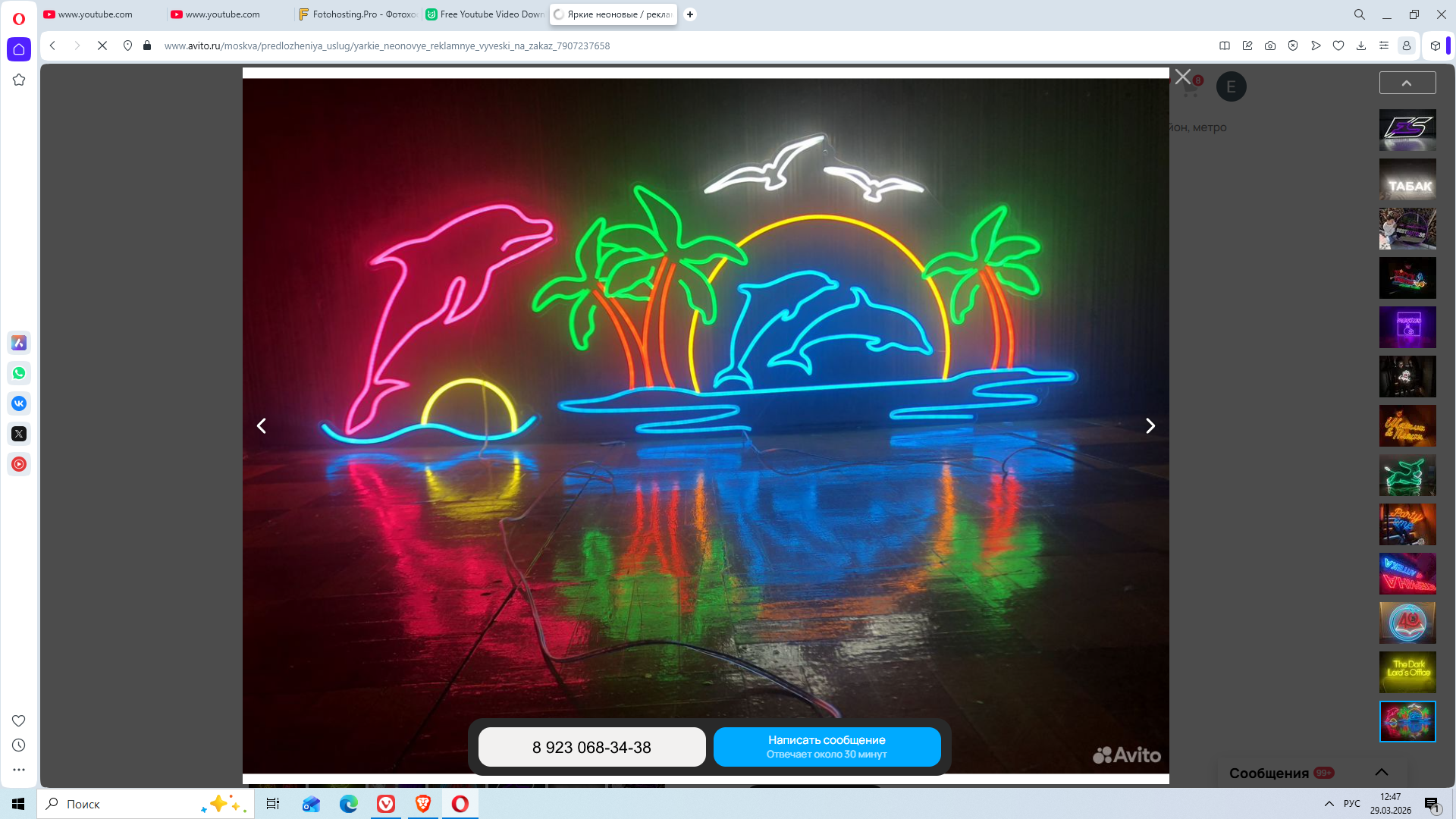Click the Написать сообщение button
Screen dimensions: 1456x819
coord(827,747)
